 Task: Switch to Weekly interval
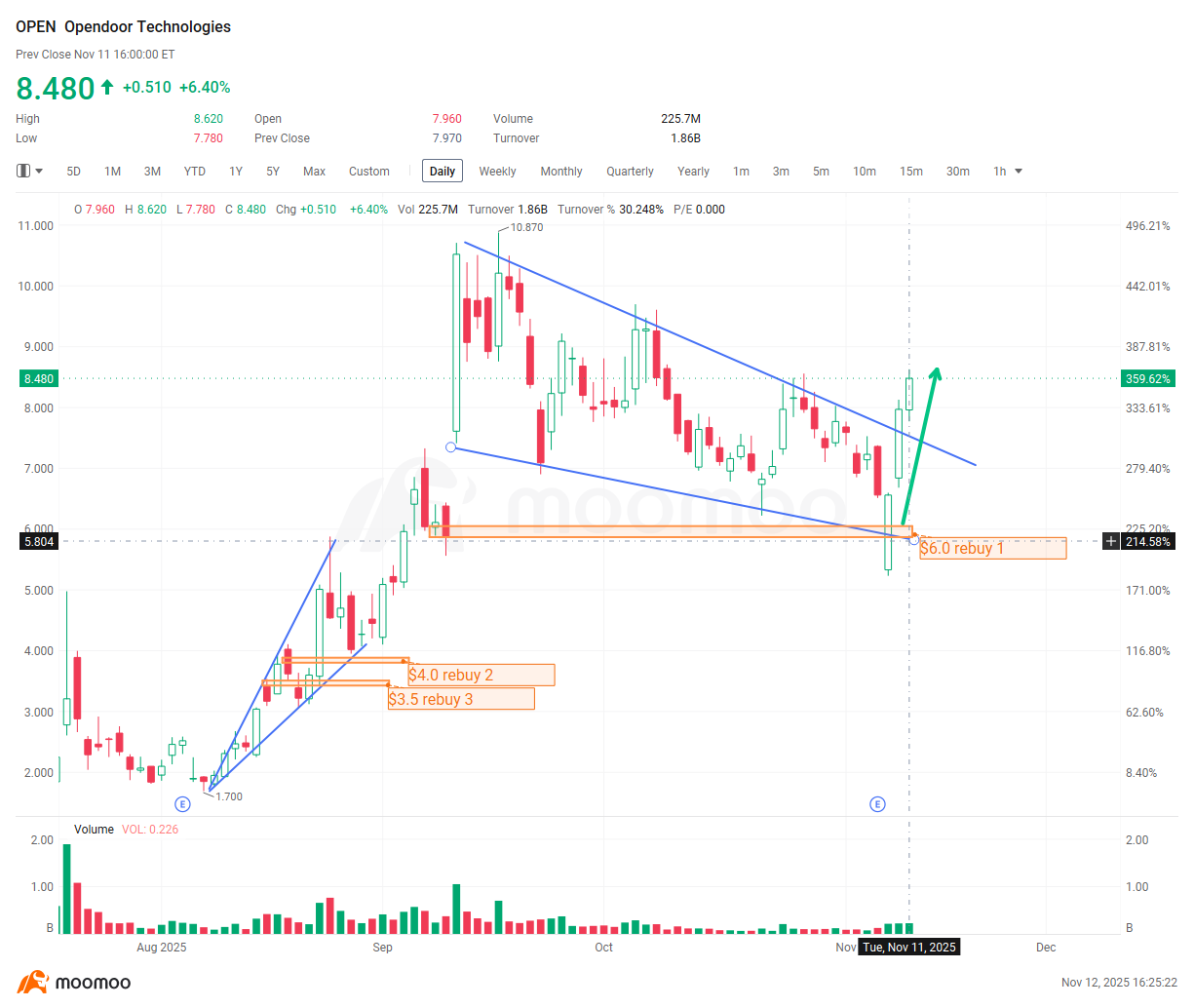(x=497, y=172)
